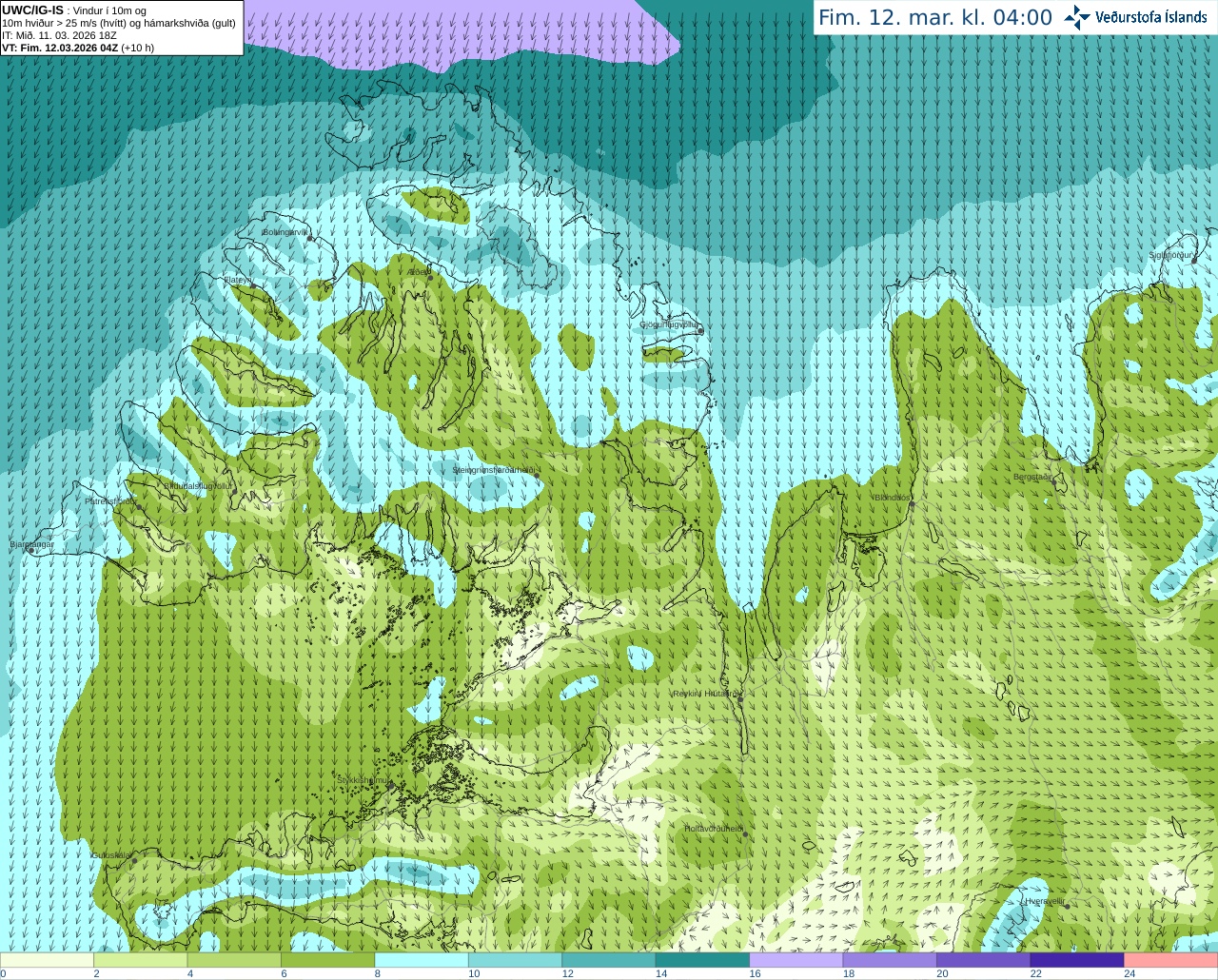Click the Holtavörðuheiði station label

tap(713, 829)
